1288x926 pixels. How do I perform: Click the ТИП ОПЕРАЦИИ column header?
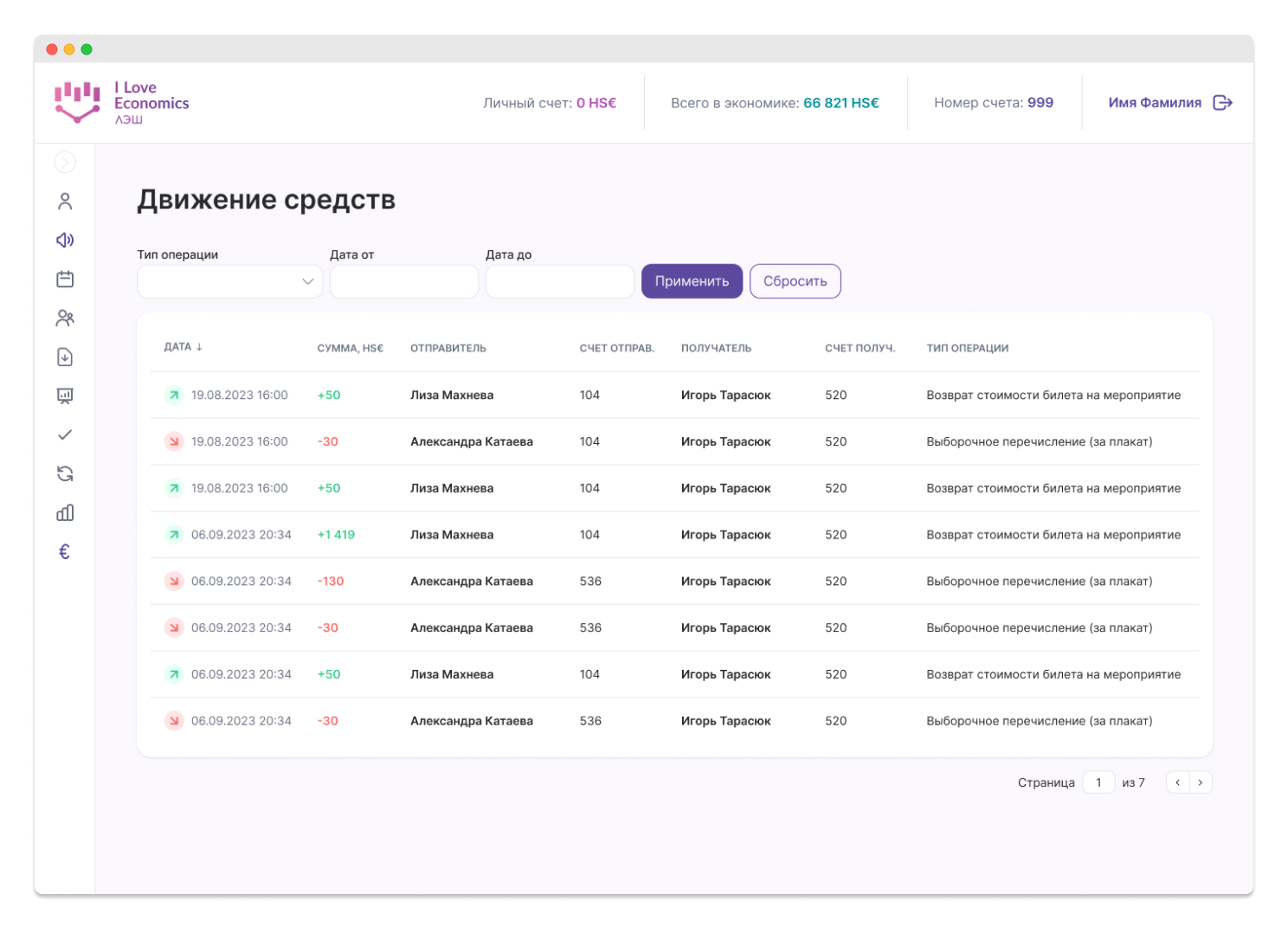(968, 348)
